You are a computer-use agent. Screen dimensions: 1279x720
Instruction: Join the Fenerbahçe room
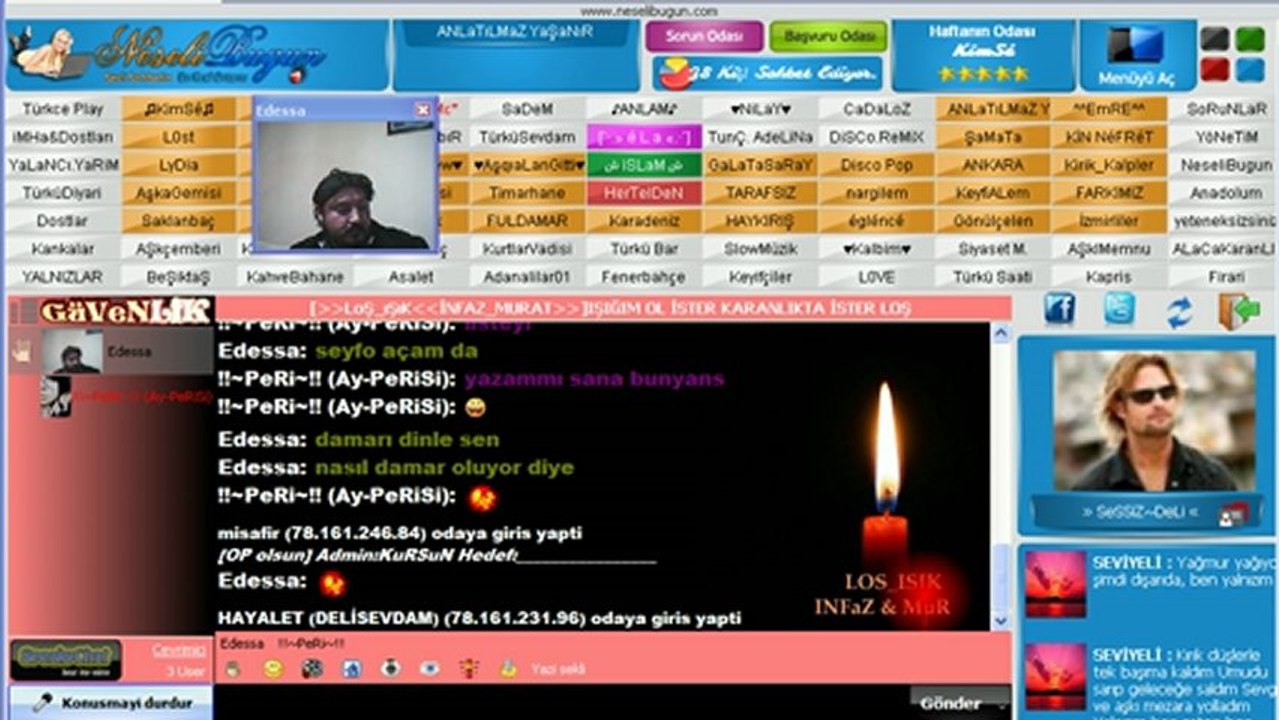coord(643,277)
